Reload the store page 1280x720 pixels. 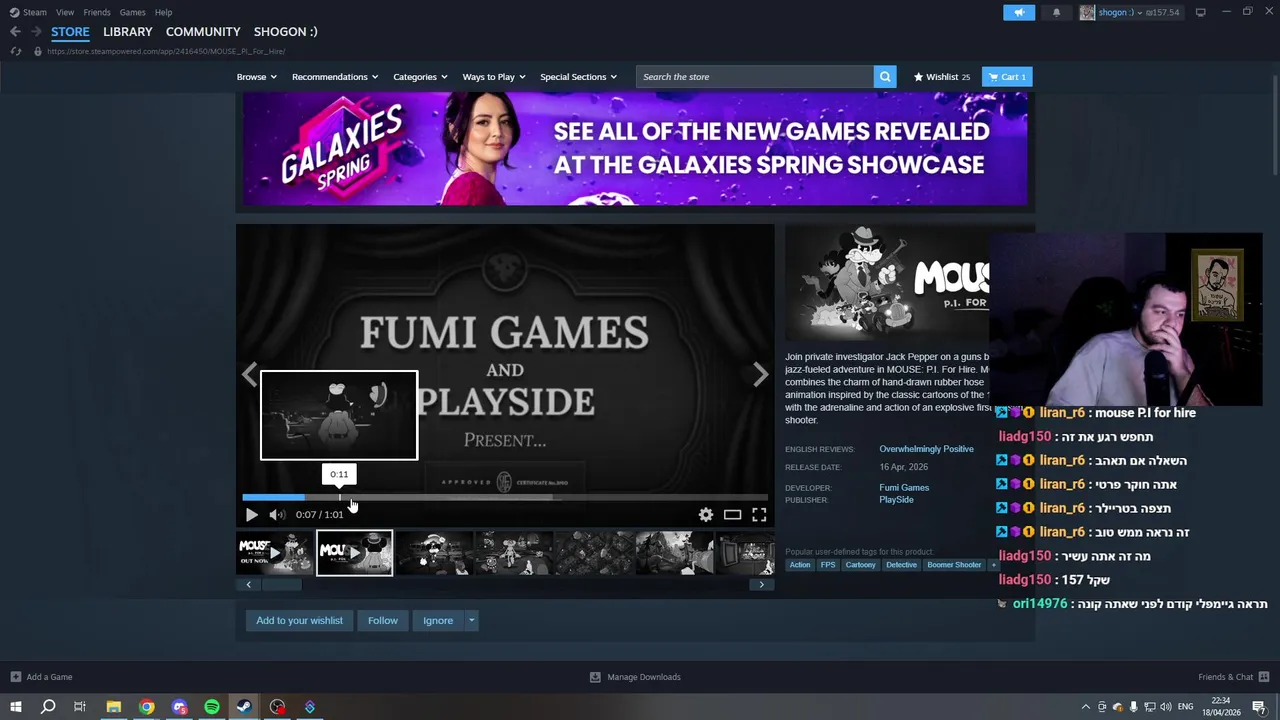(x=15, y=51)
